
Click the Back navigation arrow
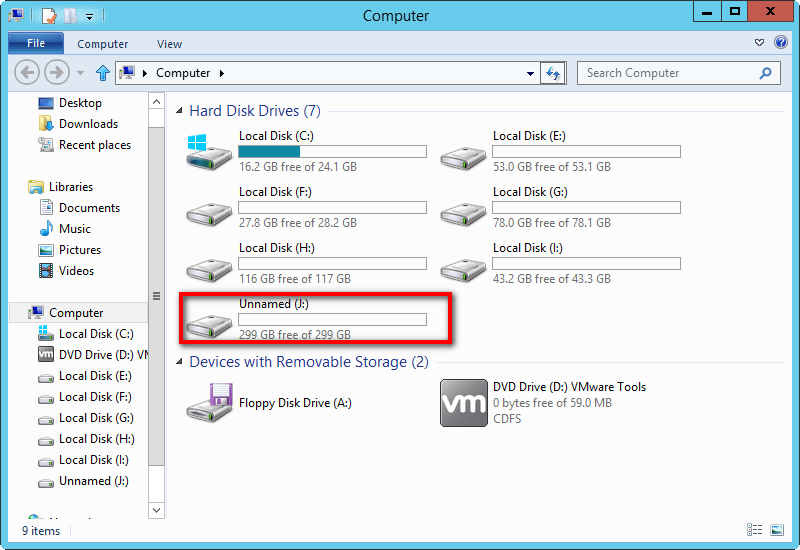click(27, 73)
